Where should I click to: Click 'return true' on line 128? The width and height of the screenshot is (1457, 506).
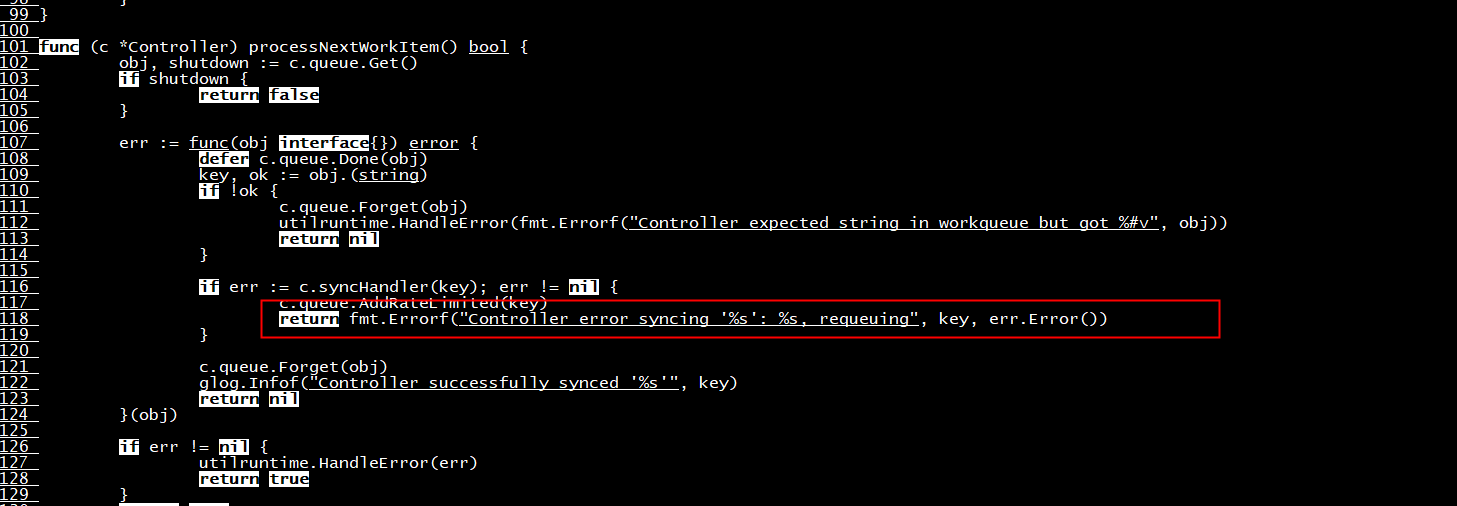click(254, 479)
